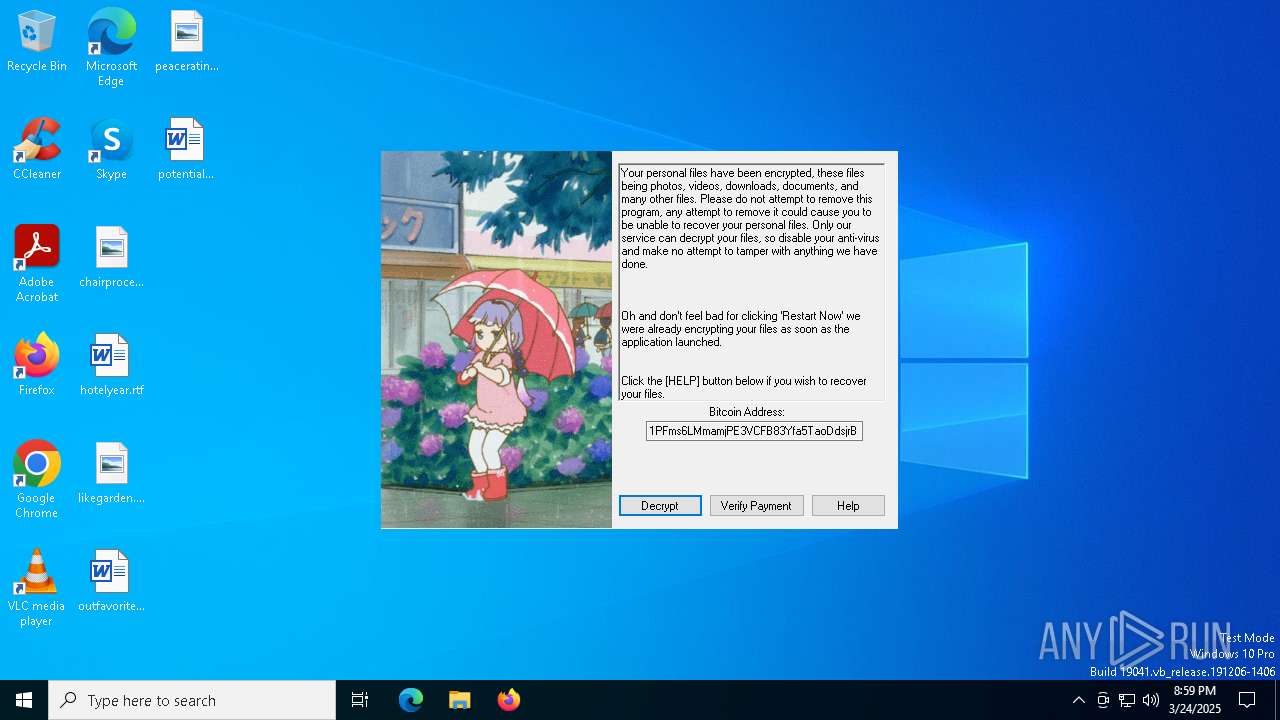Open the Windows Start menu
This screenshot has width=1280, height=720.
(x=24, y=700)
